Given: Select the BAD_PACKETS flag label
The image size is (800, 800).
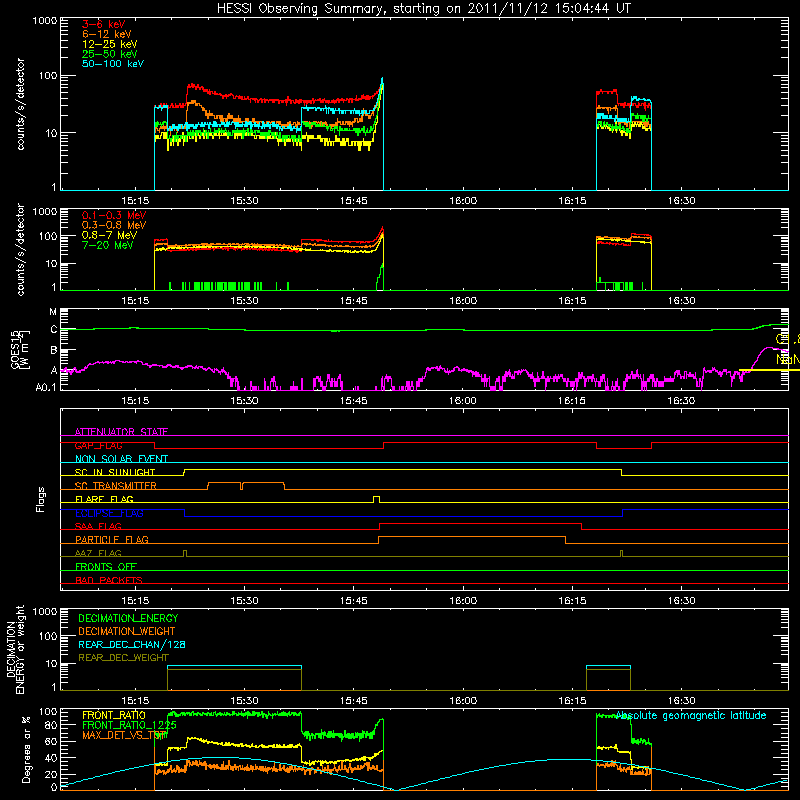Looking at the screenshot, I should pyautogui.click(x=109, y=580).
